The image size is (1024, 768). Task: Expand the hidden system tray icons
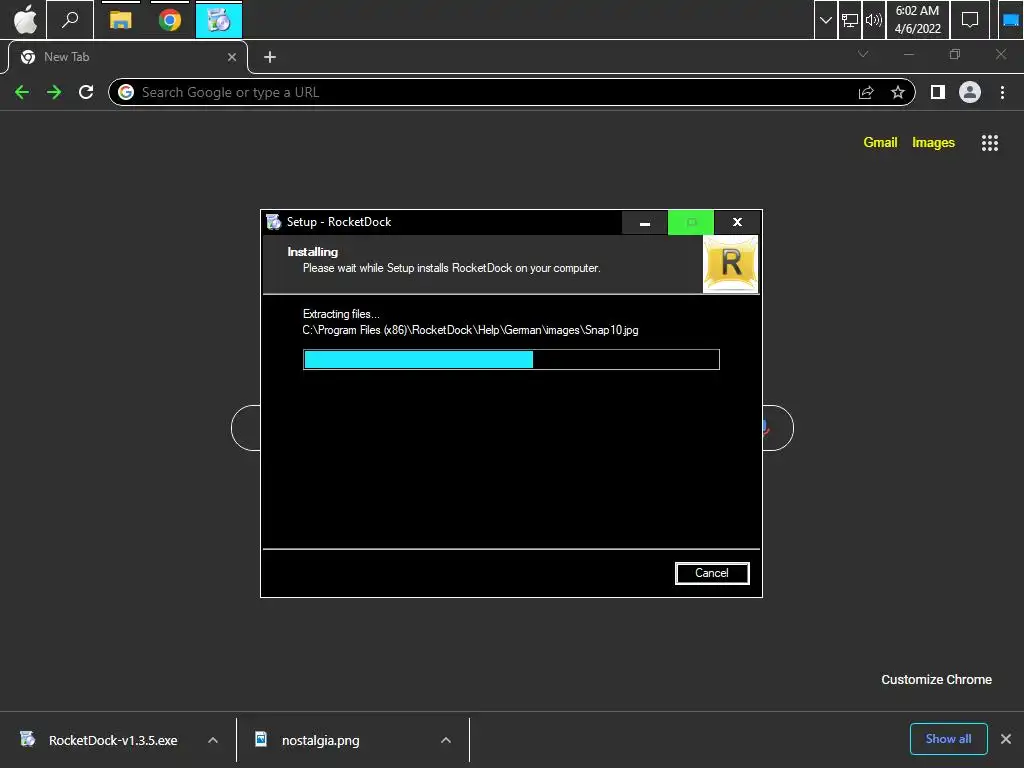point(825,20)
